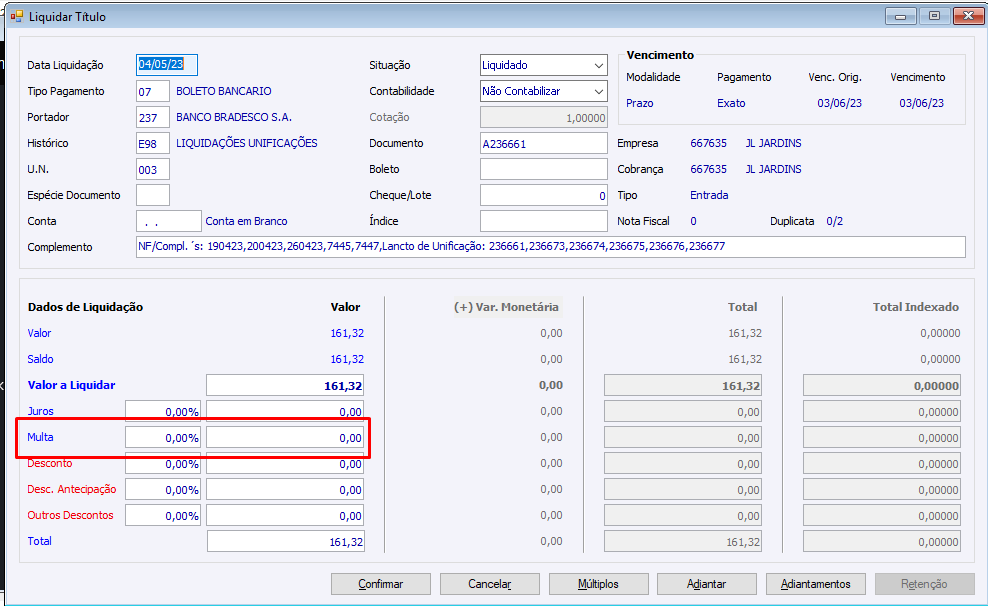Click the Adiantar button
Viewport: 988px width, 606px height.
(706, 584)
